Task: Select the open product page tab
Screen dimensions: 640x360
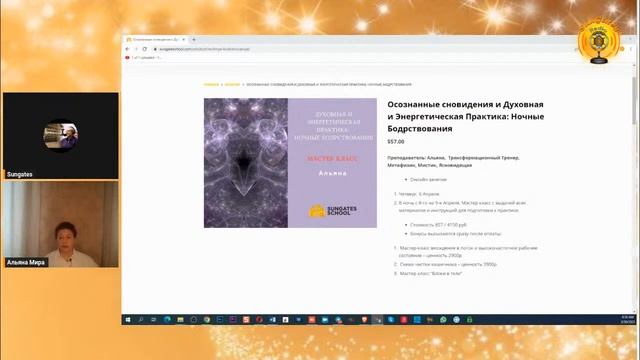Action: pos(156,40)
